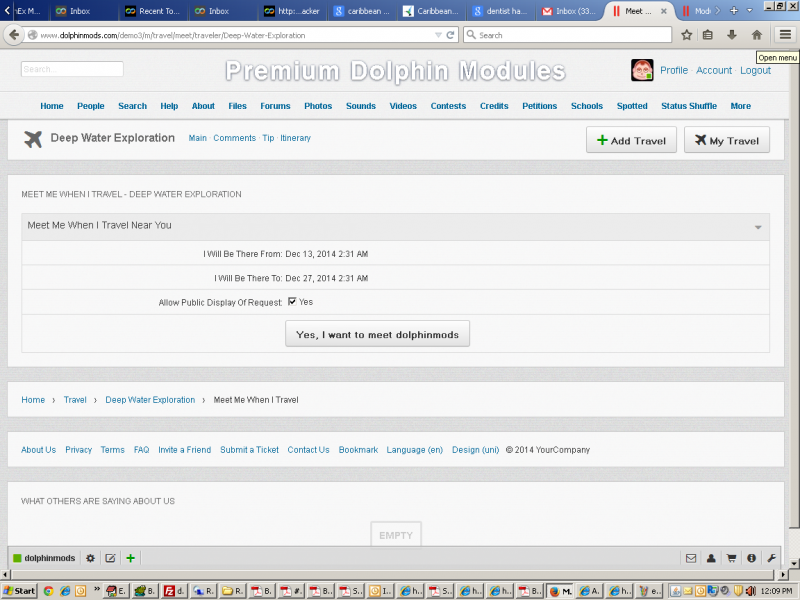The image size is (800, 600).
Task: Click the site Search input field
Action: (x=72, y=69)
